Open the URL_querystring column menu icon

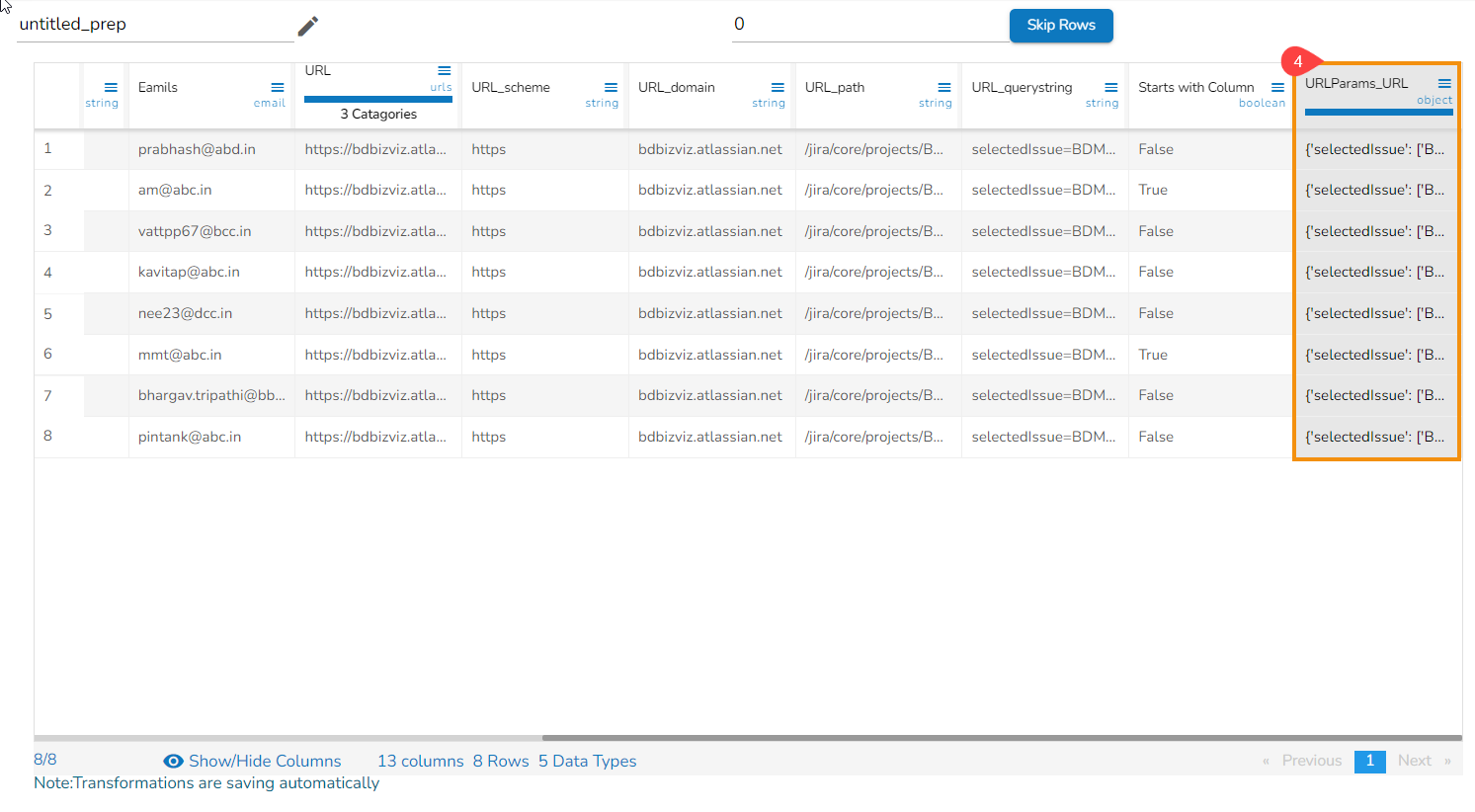click(x=1111, y=88)
